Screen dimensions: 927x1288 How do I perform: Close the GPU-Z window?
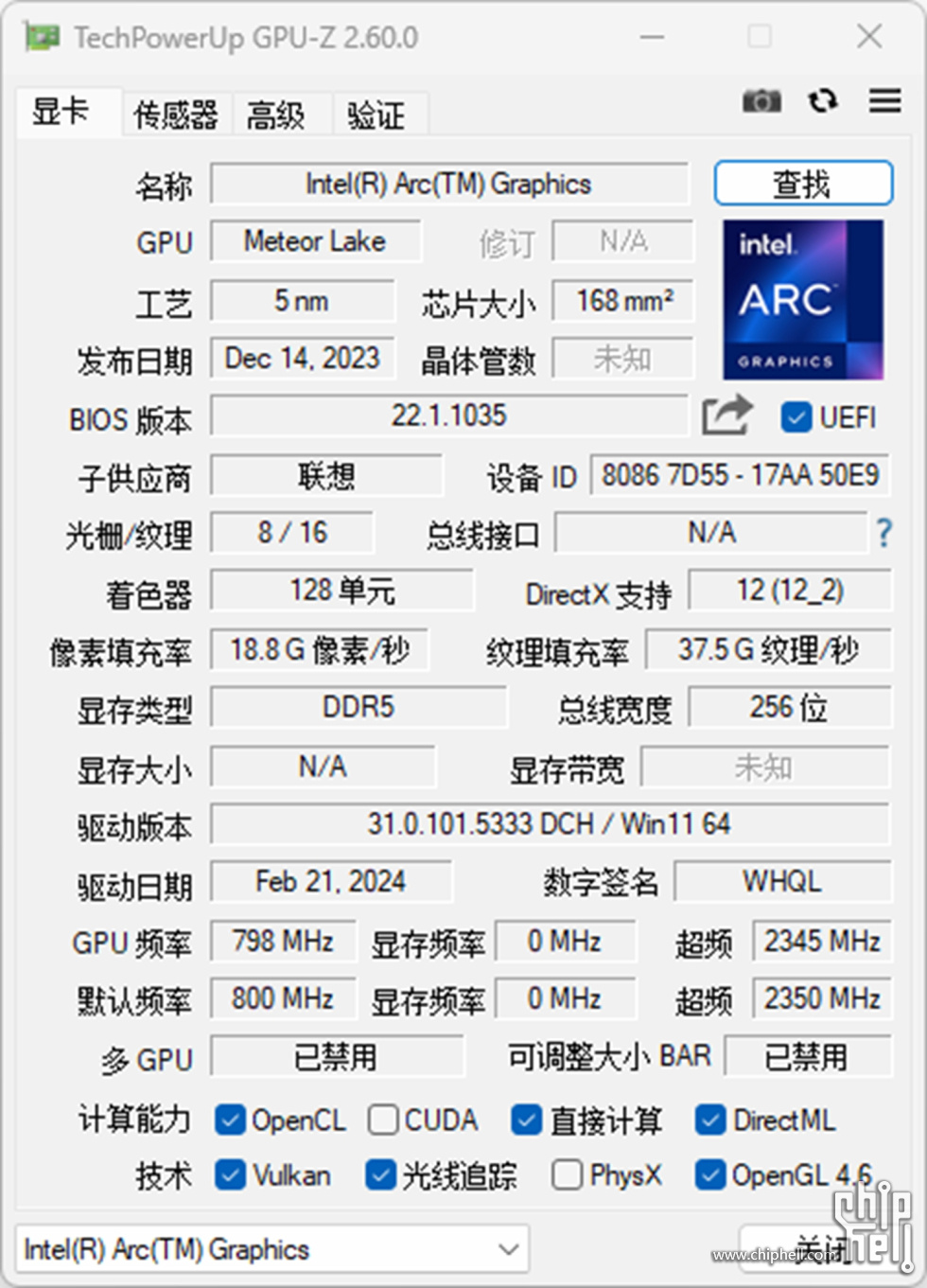(869, 37)
